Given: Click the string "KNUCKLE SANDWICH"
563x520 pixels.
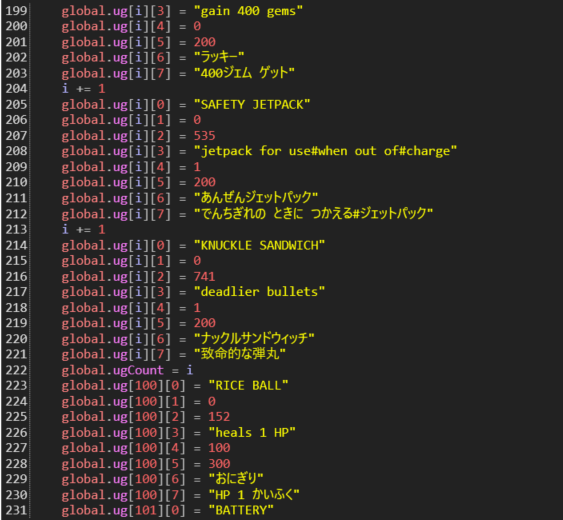Looking at the screenshot, I should pos(259,245).
